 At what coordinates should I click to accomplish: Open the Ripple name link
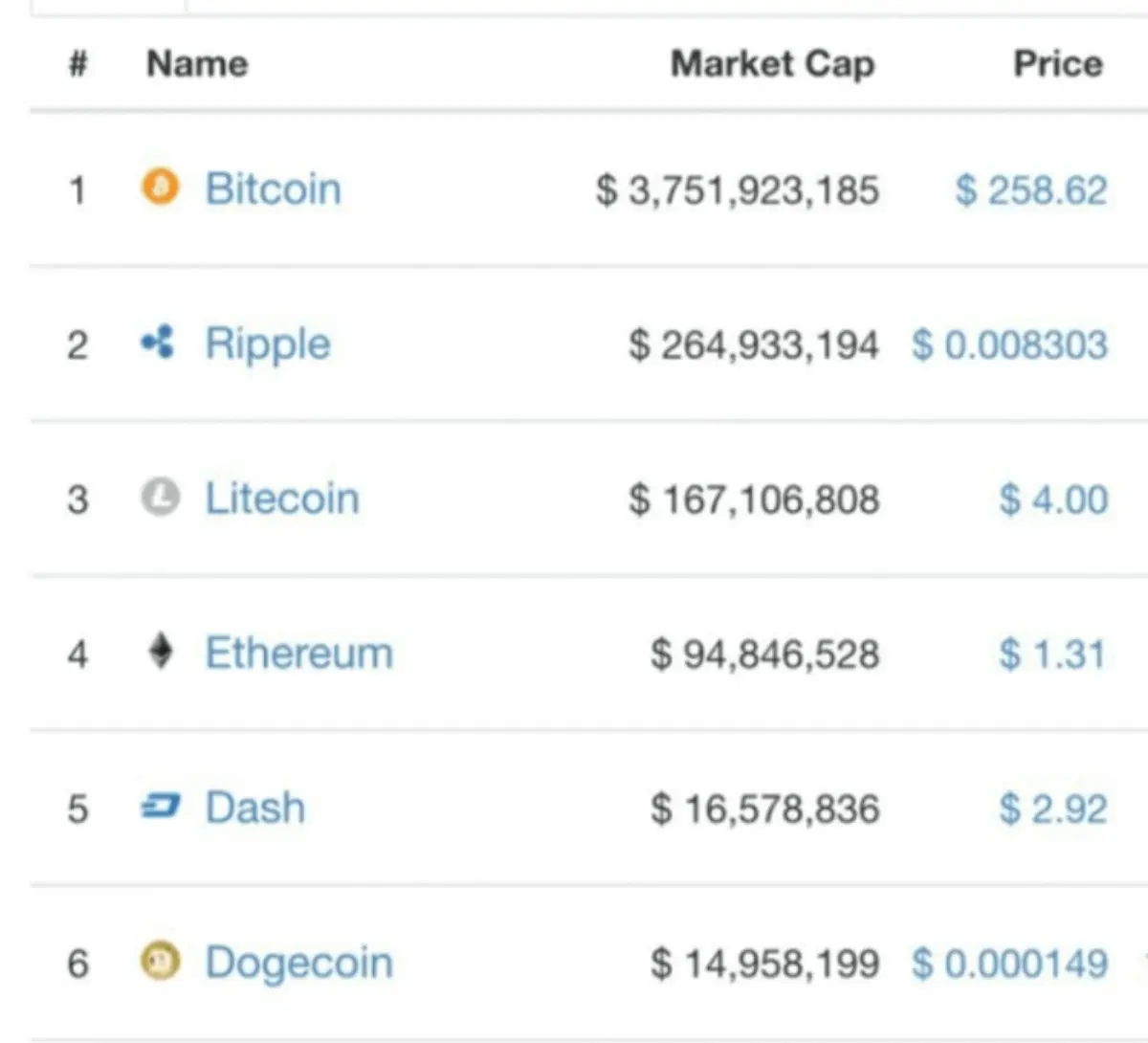pyautogui.click(x=268, y=344)
